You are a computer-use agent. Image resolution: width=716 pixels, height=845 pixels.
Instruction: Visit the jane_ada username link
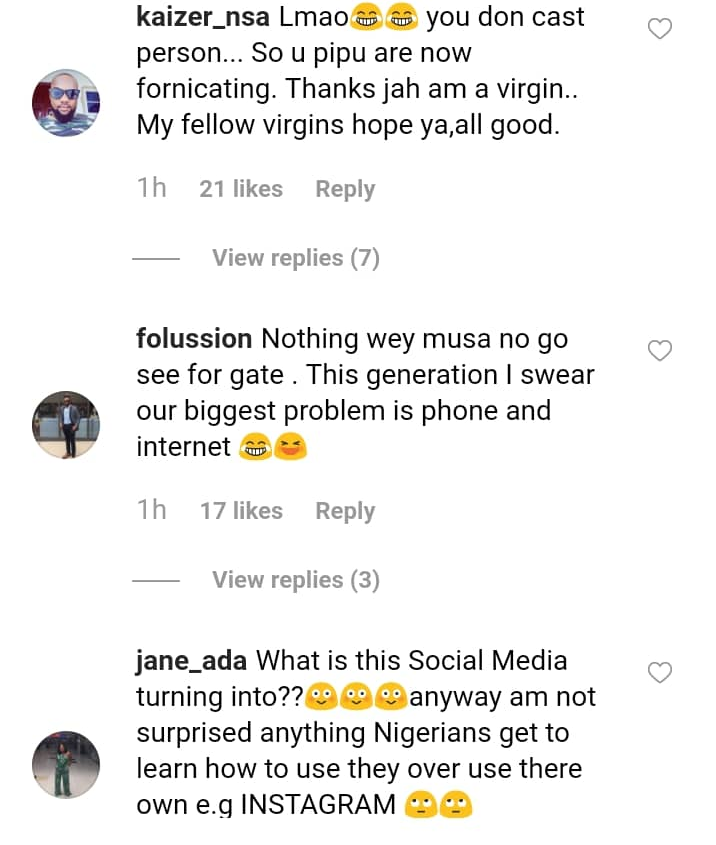coord(192,661)
